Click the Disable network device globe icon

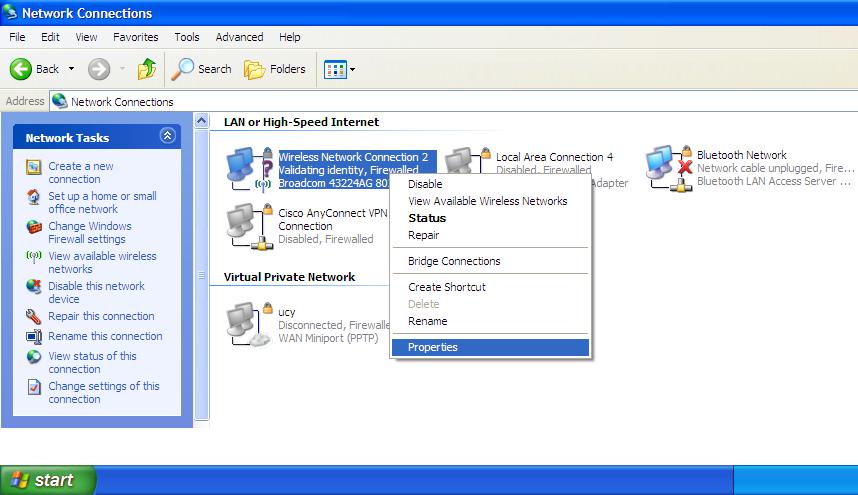click(33, 286)
